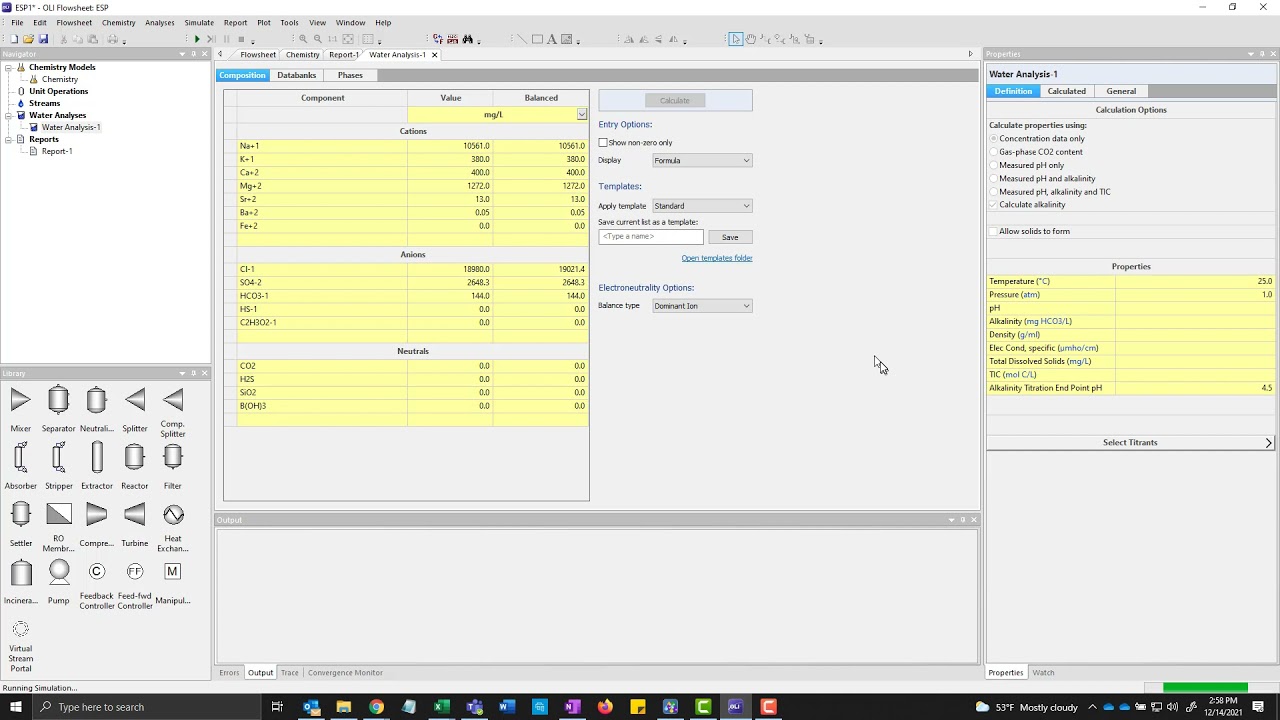1280x720 pixels.
Task: Switch to the Phases tab
Action: pos(350,76)
